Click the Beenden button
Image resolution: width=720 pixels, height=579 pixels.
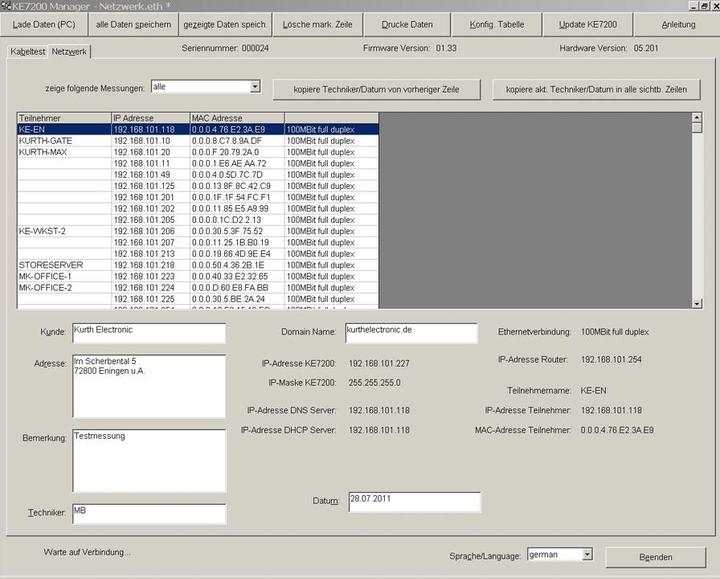pyautogui.click(x=656, y=557)
